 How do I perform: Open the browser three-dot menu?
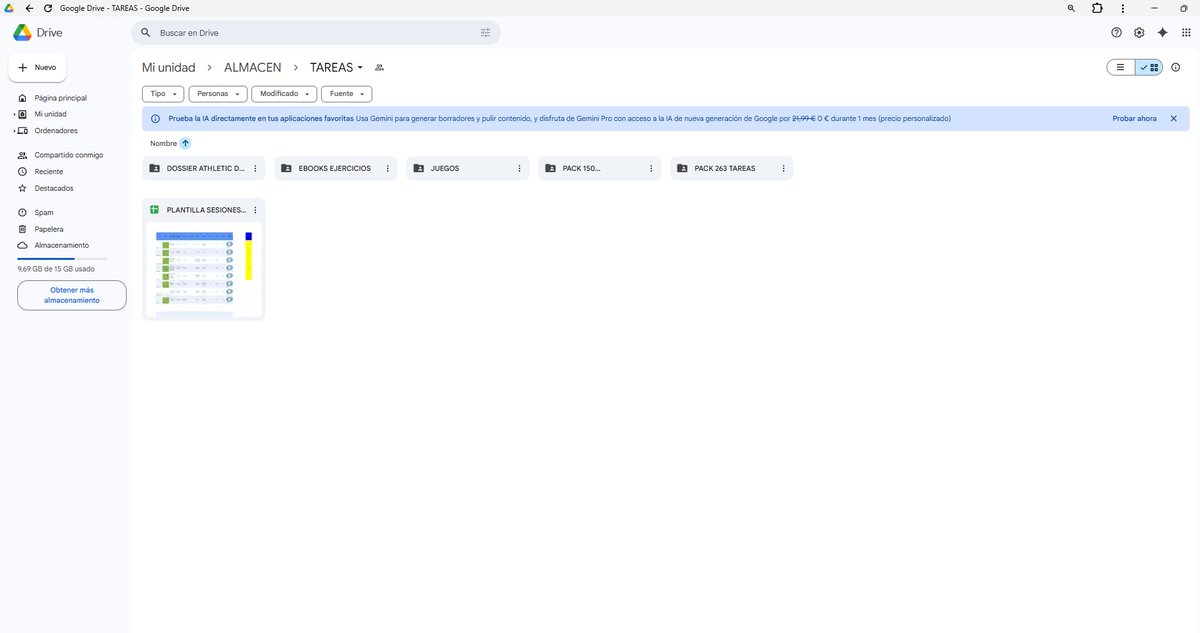[x=1123, y=7]
